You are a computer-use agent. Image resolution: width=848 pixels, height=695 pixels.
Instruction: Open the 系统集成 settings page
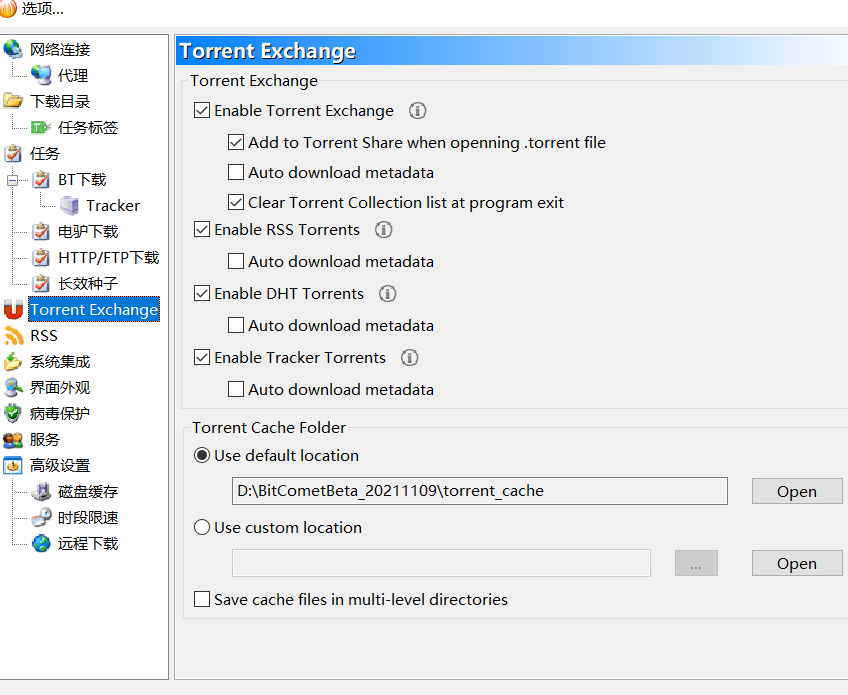[x=60, y=362]
